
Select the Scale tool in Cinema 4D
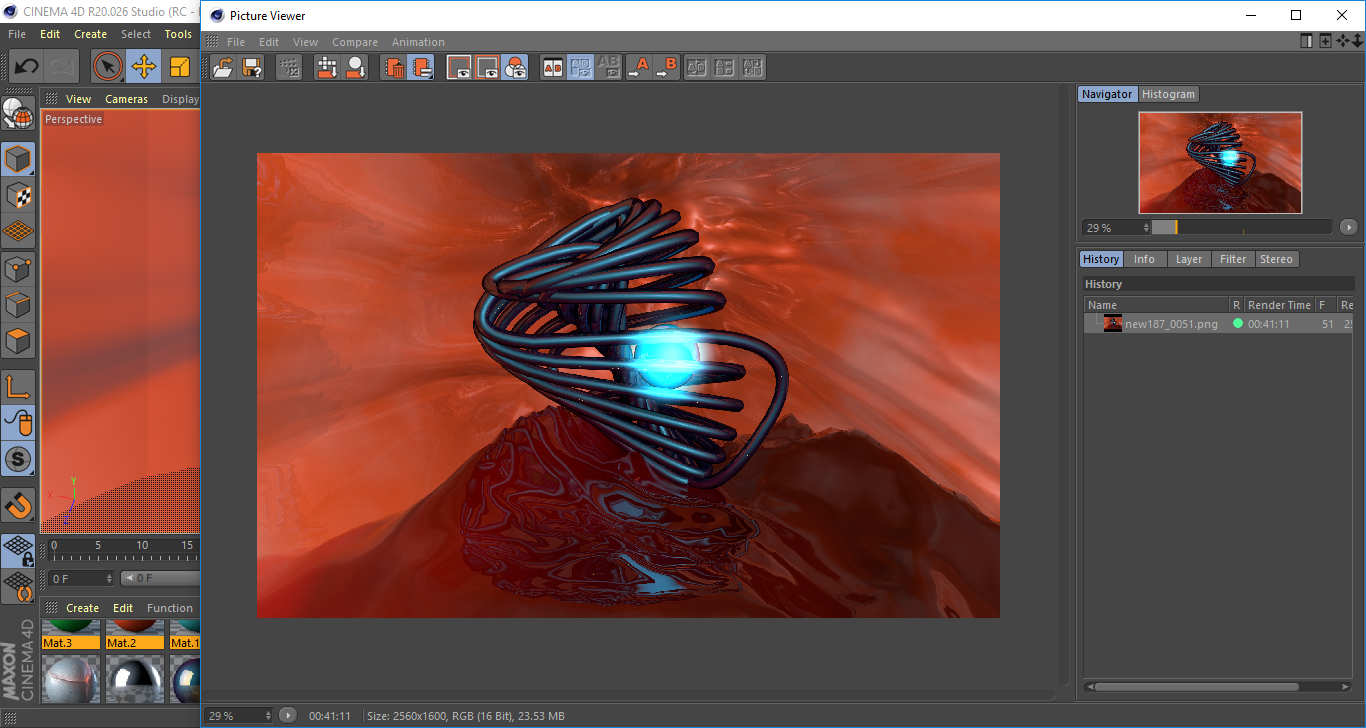click(180, 67)
